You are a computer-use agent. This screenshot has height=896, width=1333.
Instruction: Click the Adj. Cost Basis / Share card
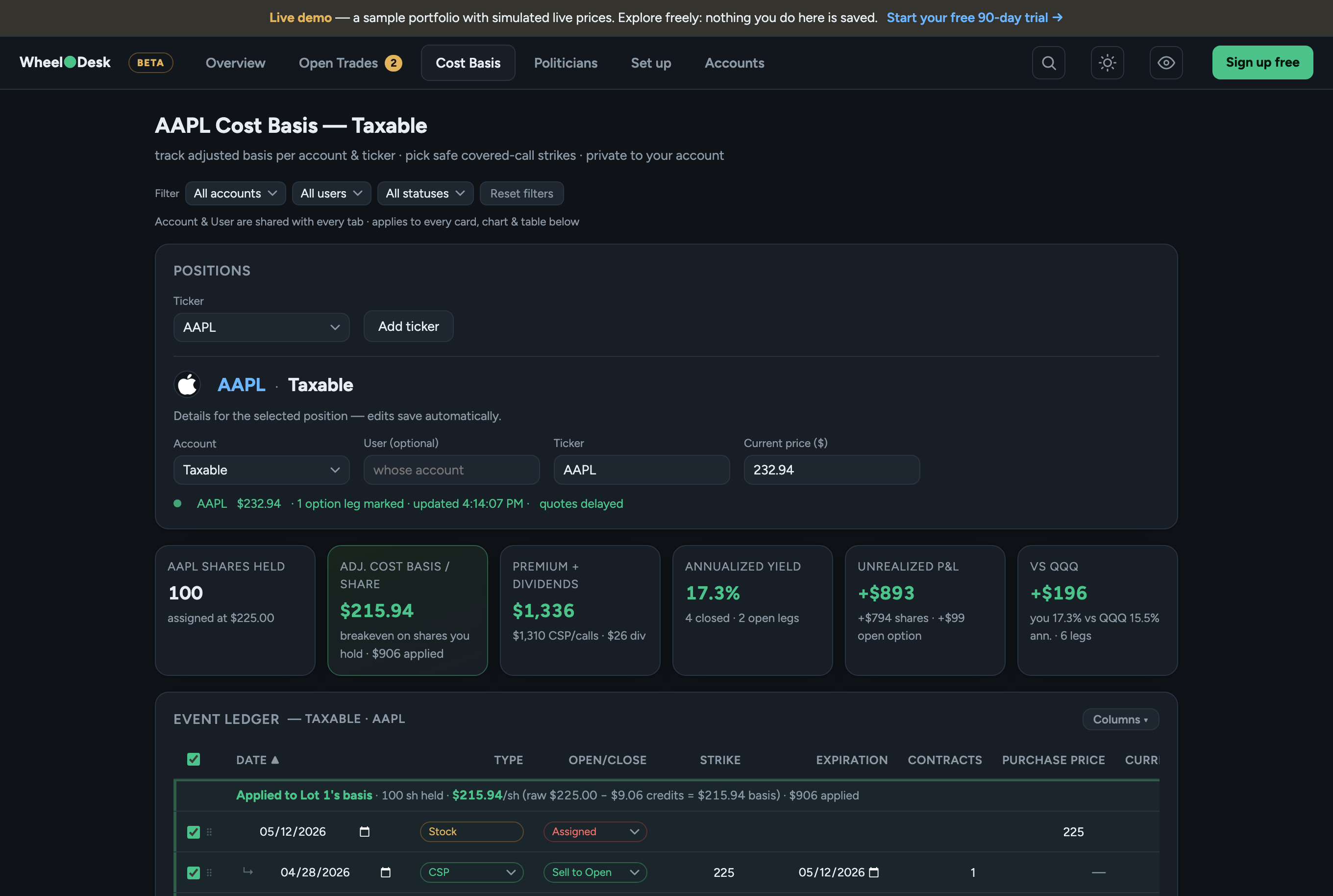(407, 610)
